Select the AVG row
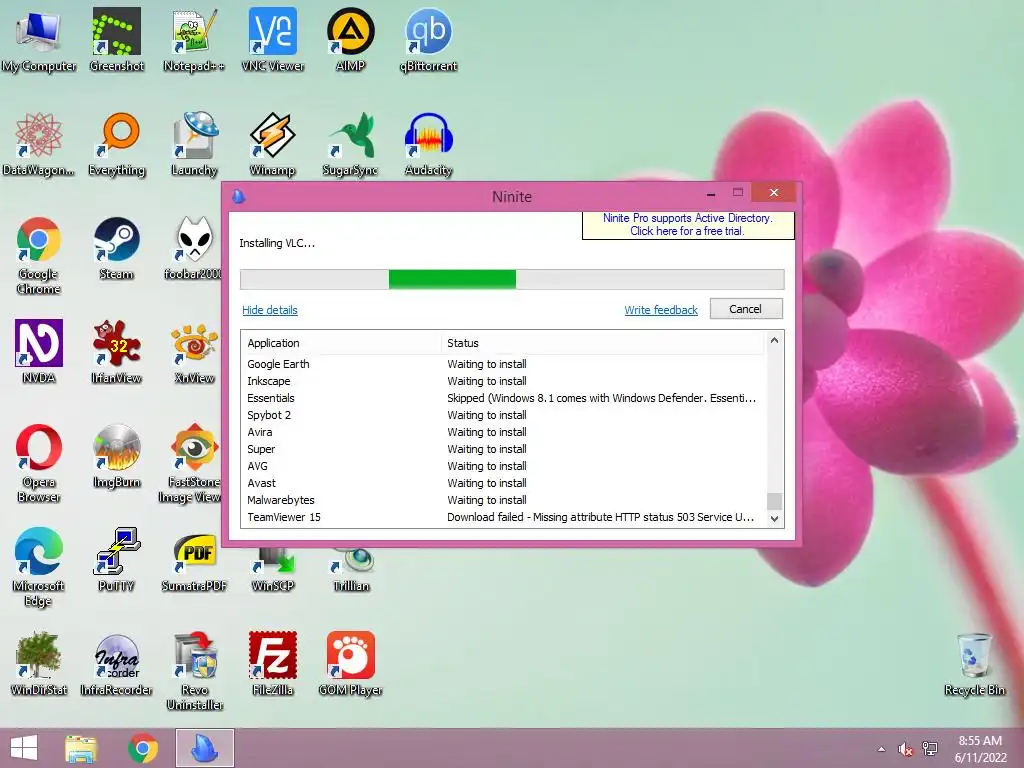Screen dimensions: 1024x768 [x=503, y=466]
